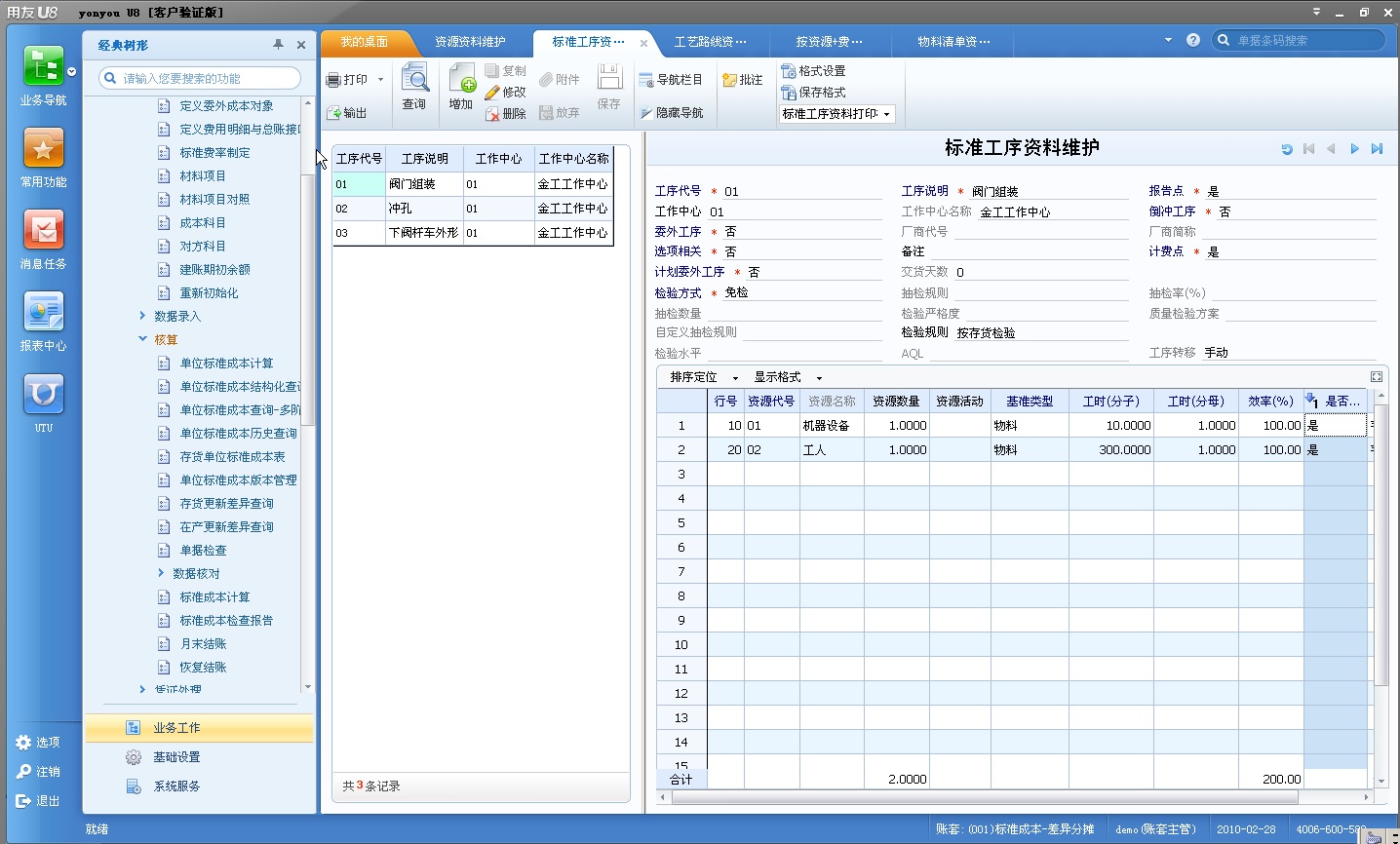This screenshot has width=1400, height=844.
Task: Expand the 数据核对 tree node
Action: 161,573
